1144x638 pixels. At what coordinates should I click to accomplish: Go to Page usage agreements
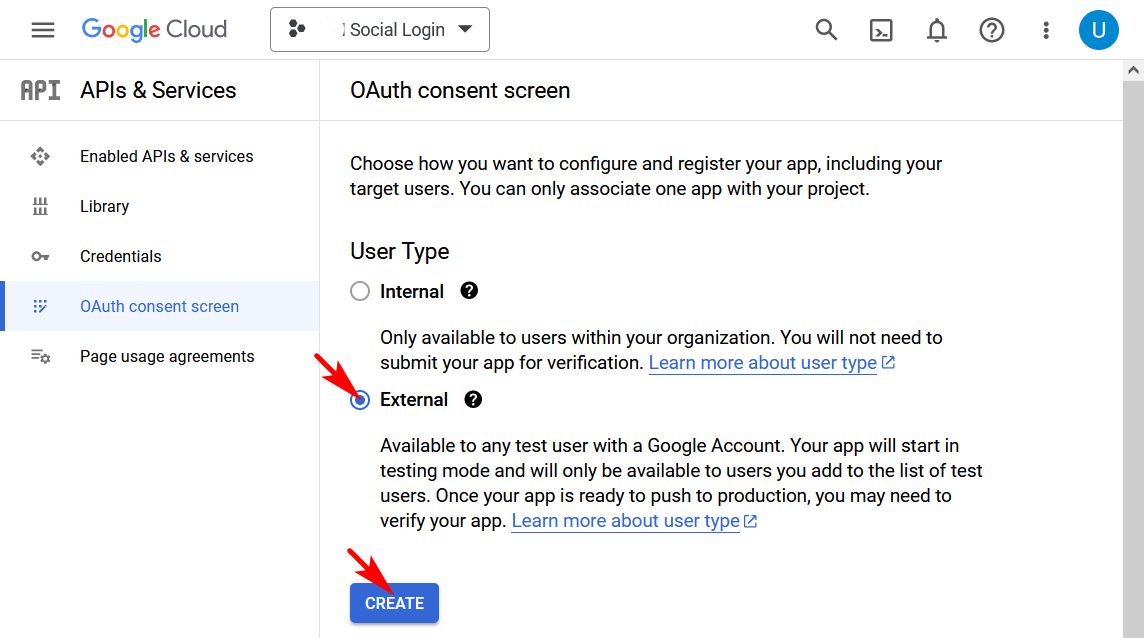coord(166,356)
